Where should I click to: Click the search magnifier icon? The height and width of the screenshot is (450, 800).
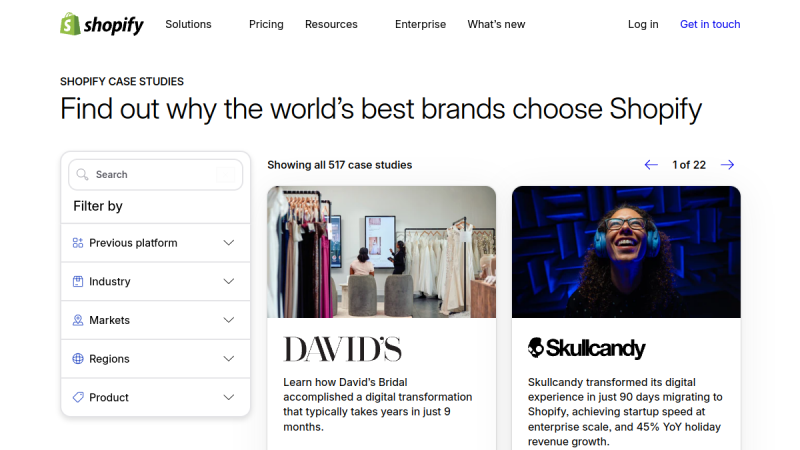[82, 174]
